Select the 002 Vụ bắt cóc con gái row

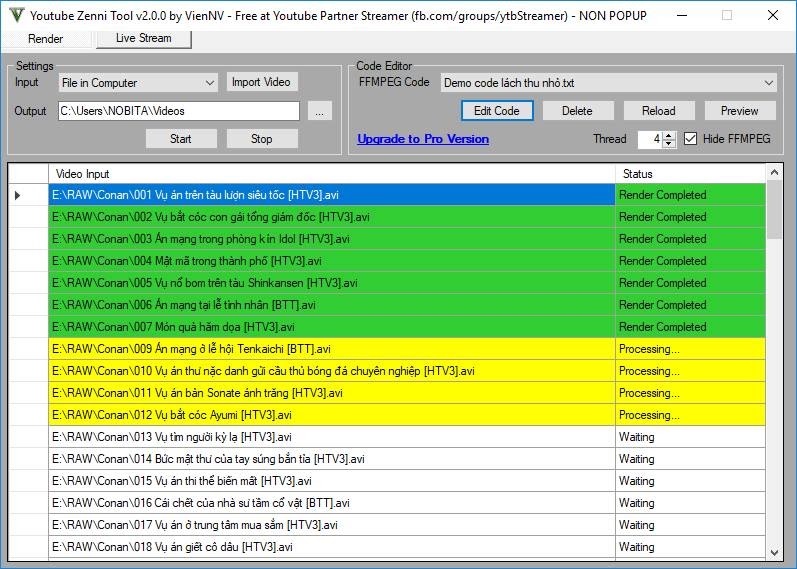tap(332, 217)
